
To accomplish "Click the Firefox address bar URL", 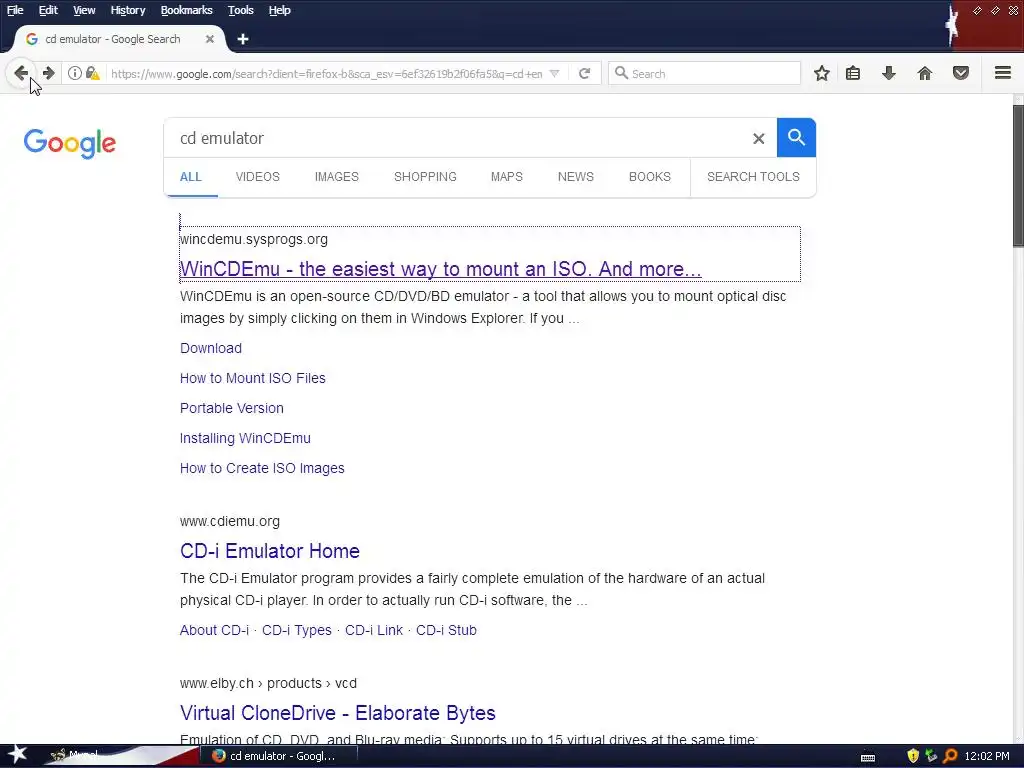I will pyautogui.click(x=327, y=74).
